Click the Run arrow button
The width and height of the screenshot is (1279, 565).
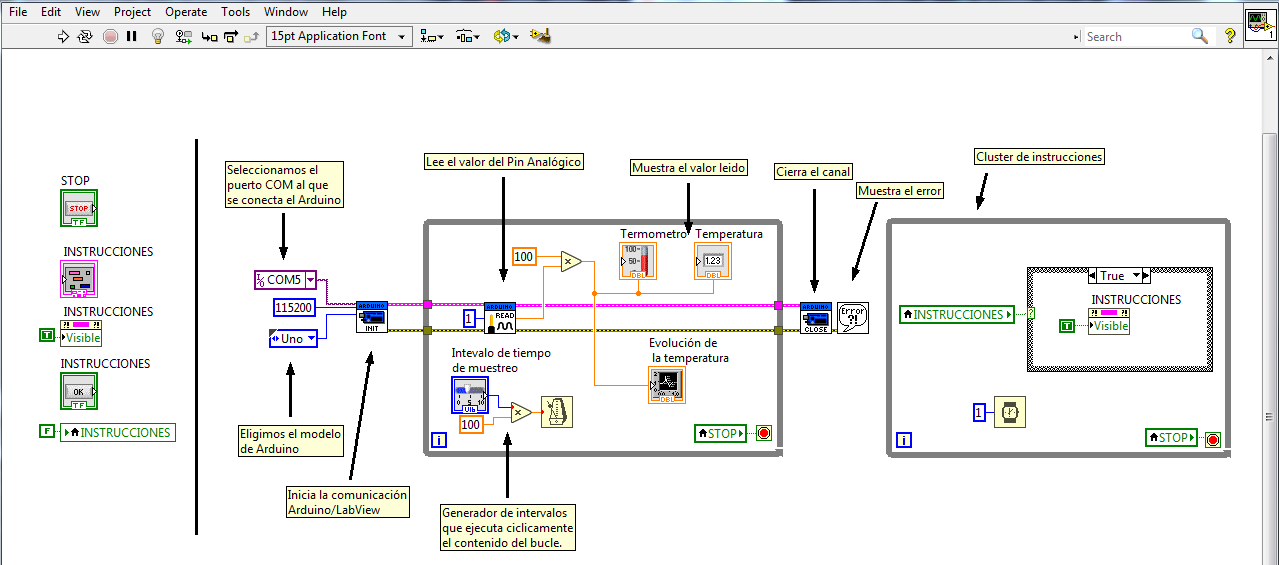[x=63, y=36]
